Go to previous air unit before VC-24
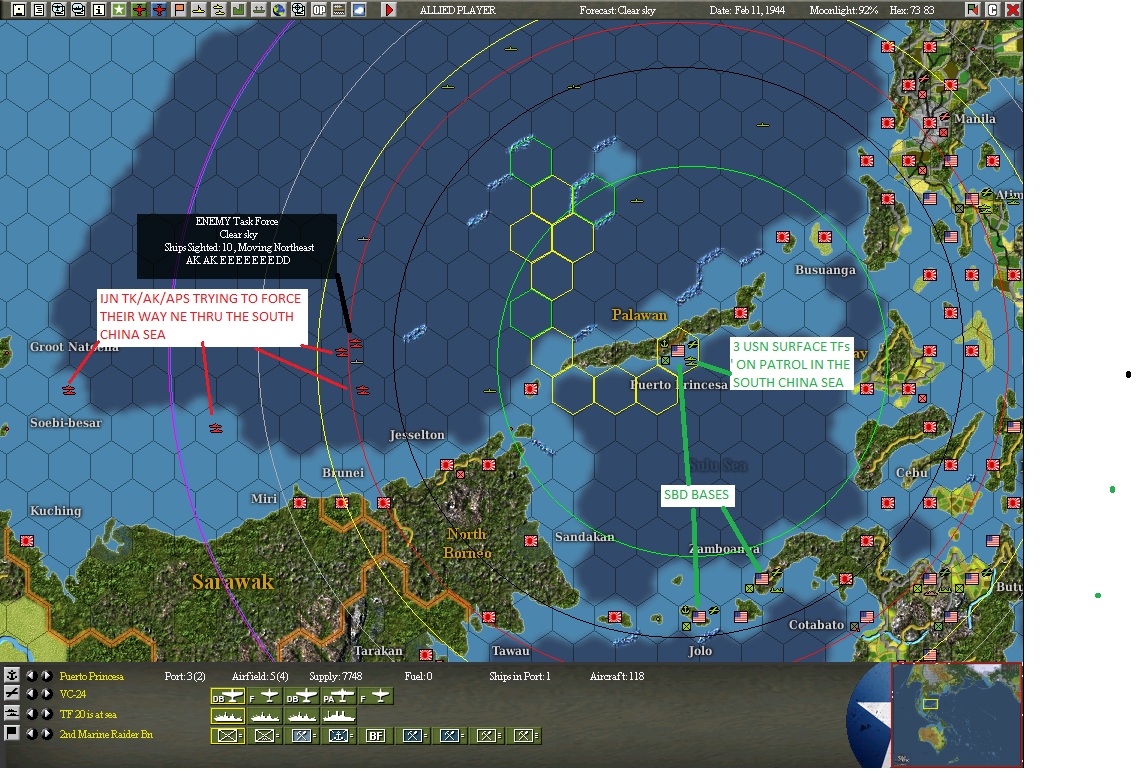Image resolution: width=1137 pixels, height=774 pixels. coord(31,694)
